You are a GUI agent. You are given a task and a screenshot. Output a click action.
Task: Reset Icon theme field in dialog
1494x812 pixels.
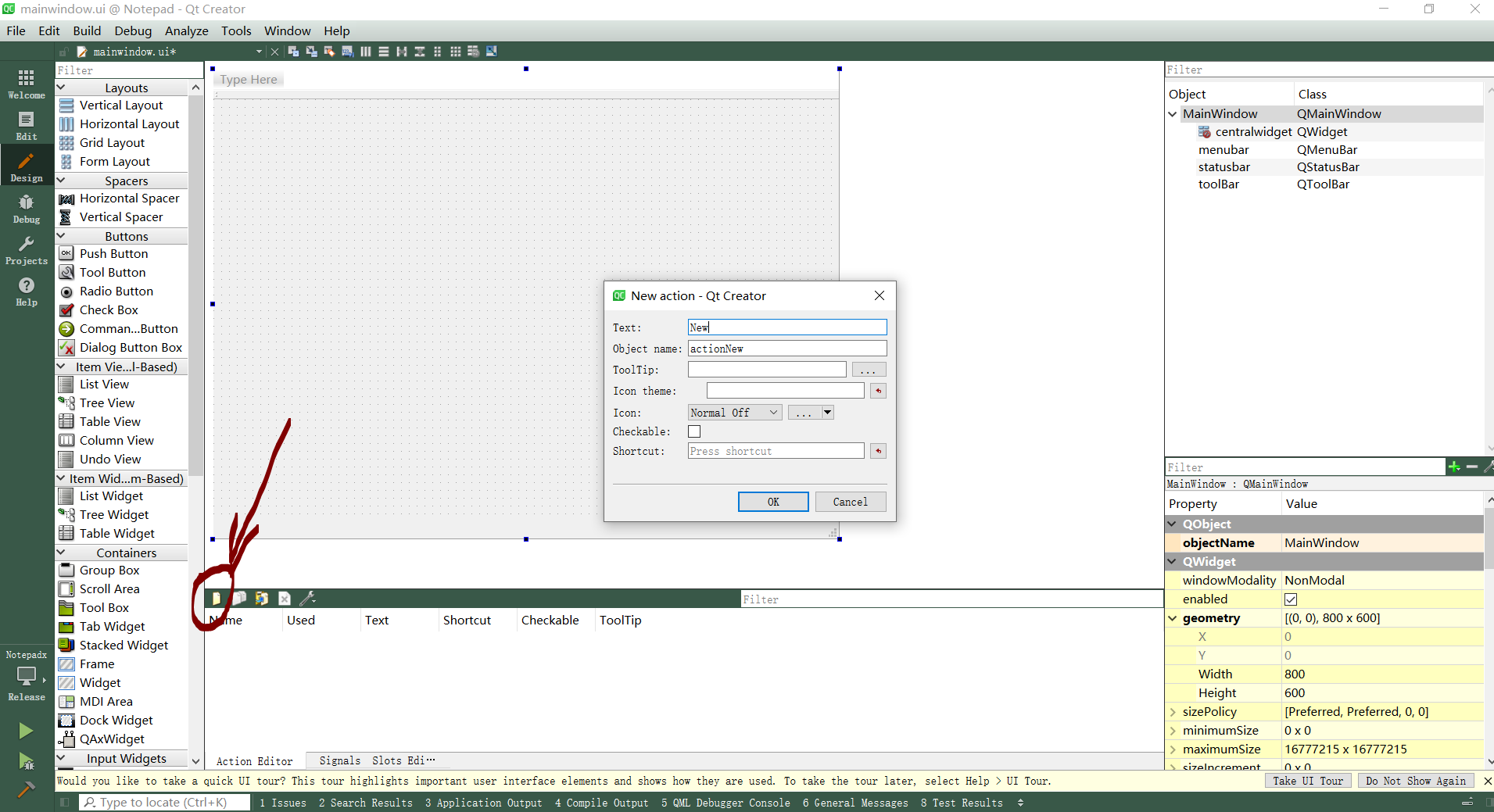tap(878, 391)
